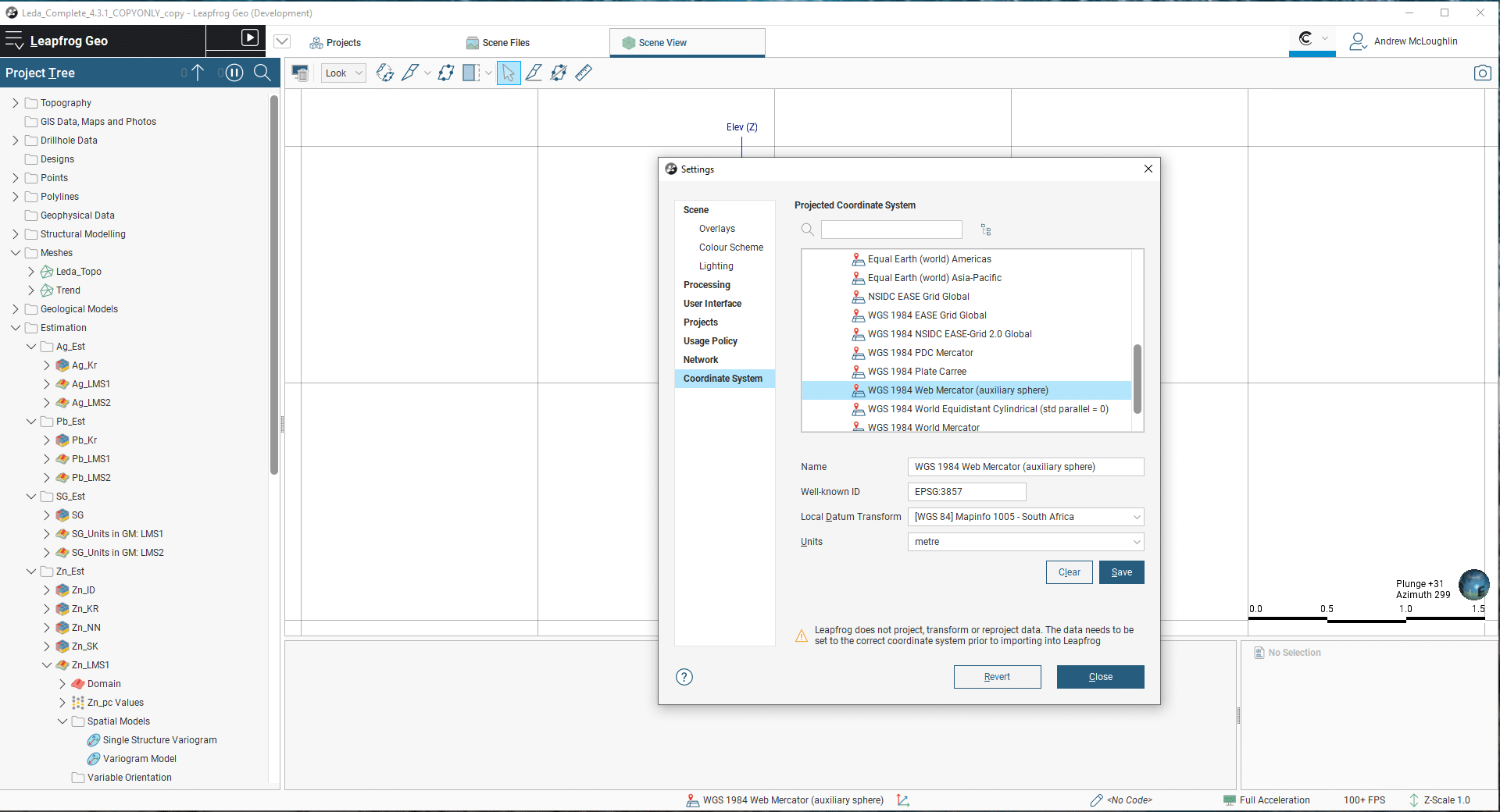Activate the Select arrow cursor tool
Screen dimensions: 1500x812
[x=509, y=73]
